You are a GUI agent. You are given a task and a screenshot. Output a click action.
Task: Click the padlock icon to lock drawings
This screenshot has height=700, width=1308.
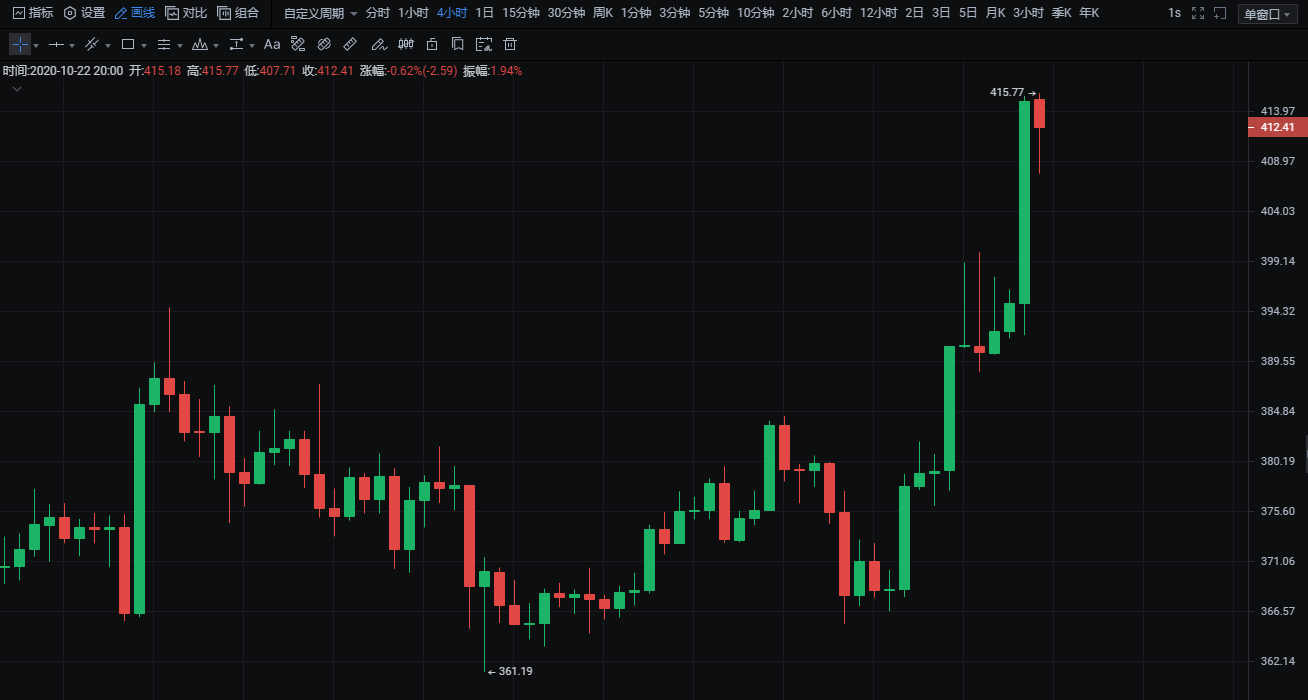tap(432, 45)
